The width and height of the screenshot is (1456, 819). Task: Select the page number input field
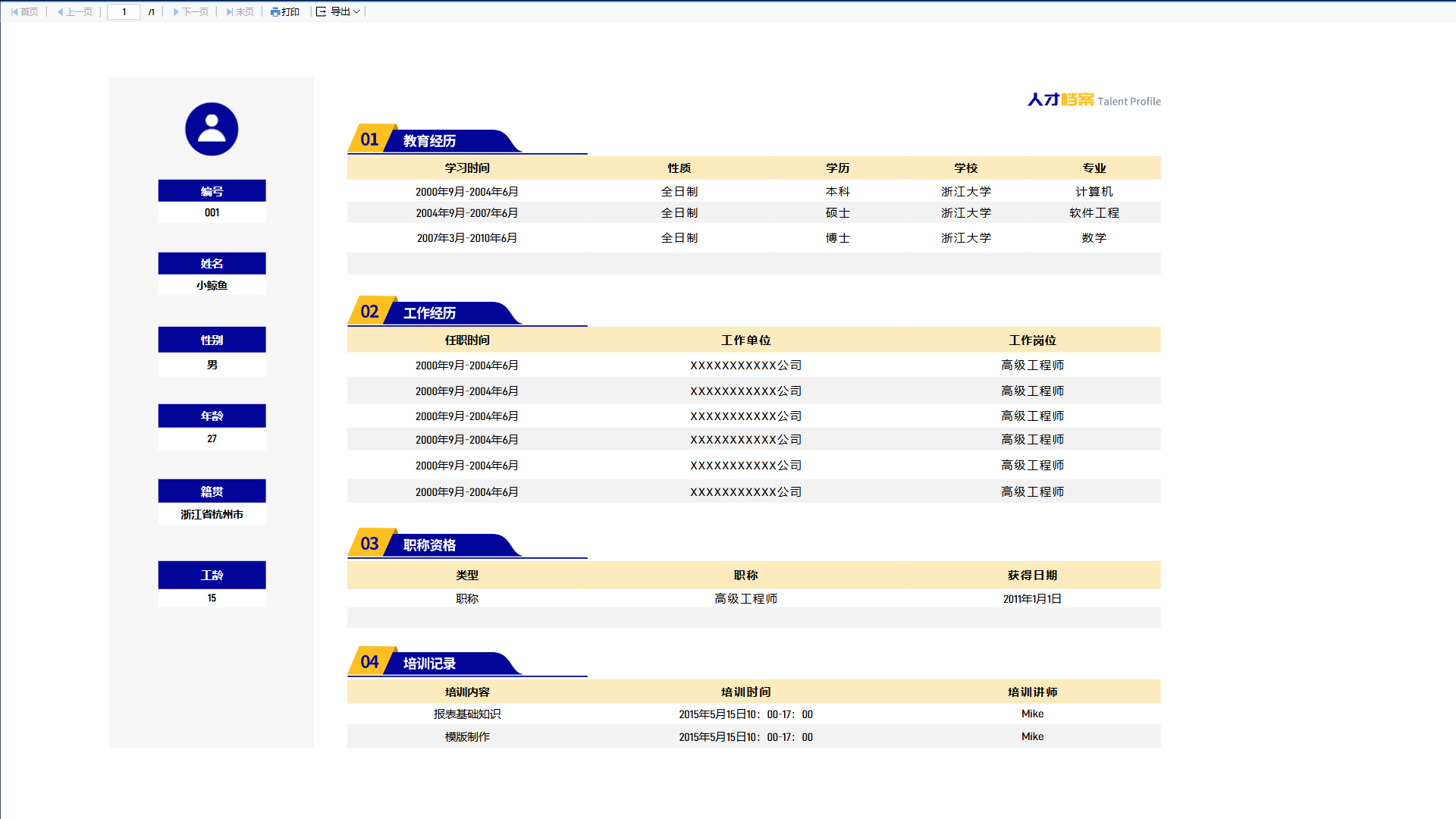(x=122, y=11)
